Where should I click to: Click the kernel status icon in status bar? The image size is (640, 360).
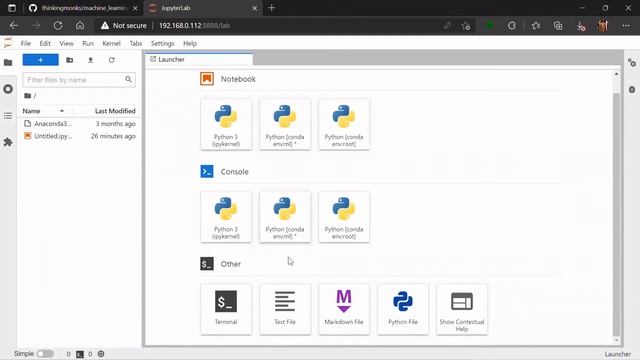click(101, 354)
